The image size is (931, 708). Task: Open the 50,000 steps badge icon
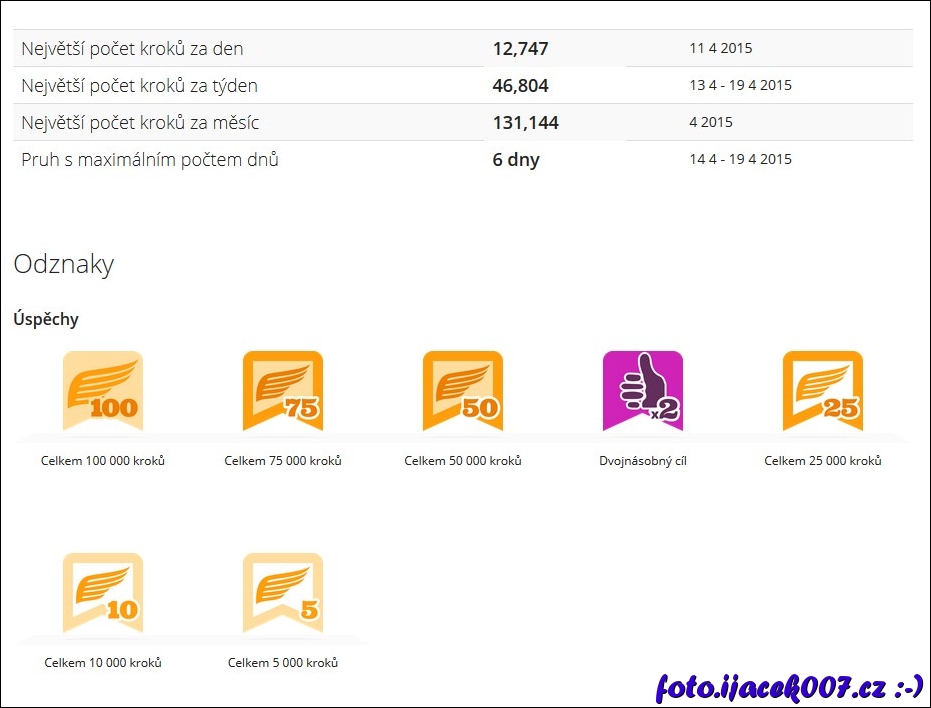[x=463, y=391]
